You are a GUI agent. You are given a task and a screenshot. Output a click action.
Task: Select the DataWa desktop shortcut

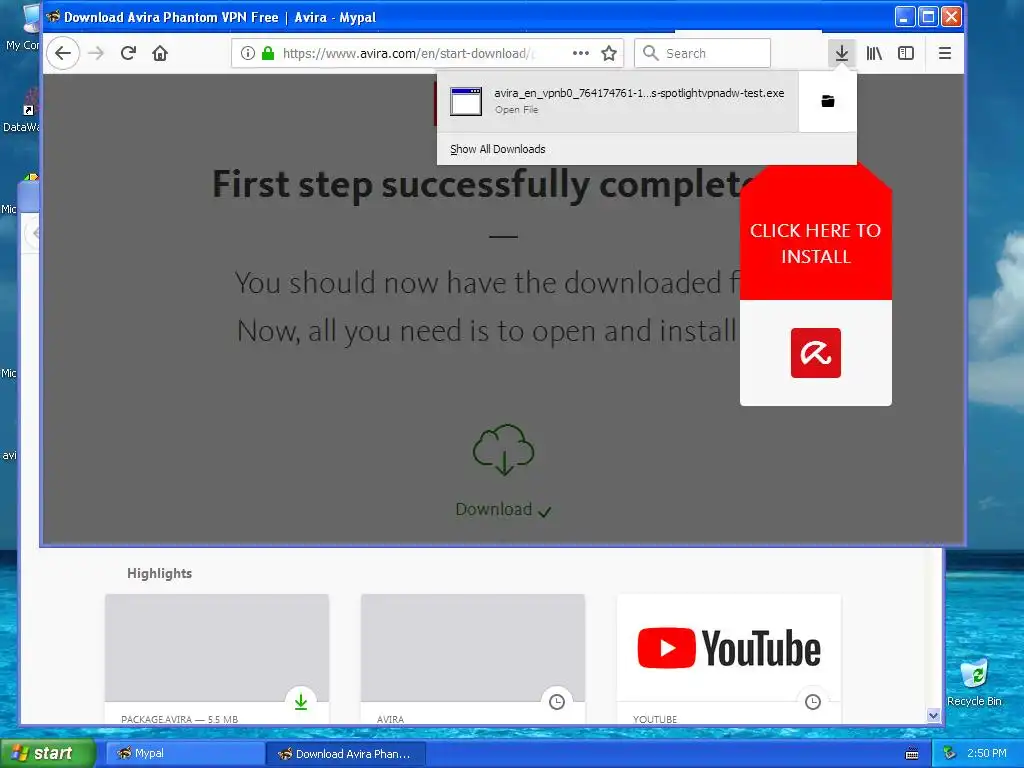pos(21,111)
